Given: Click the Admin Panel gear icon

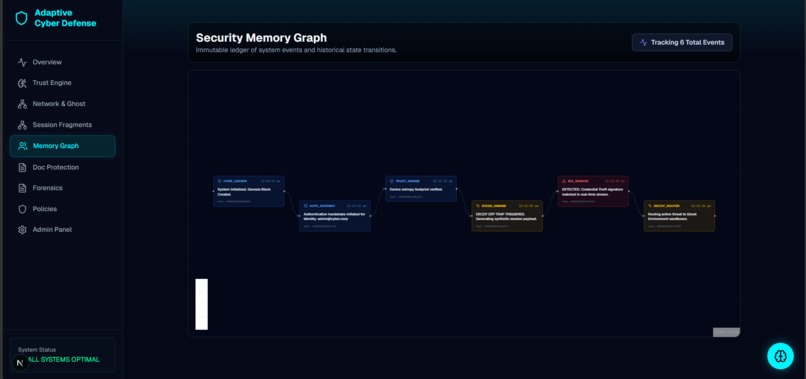Looking at the screenshot, I should tap(22, 230).
